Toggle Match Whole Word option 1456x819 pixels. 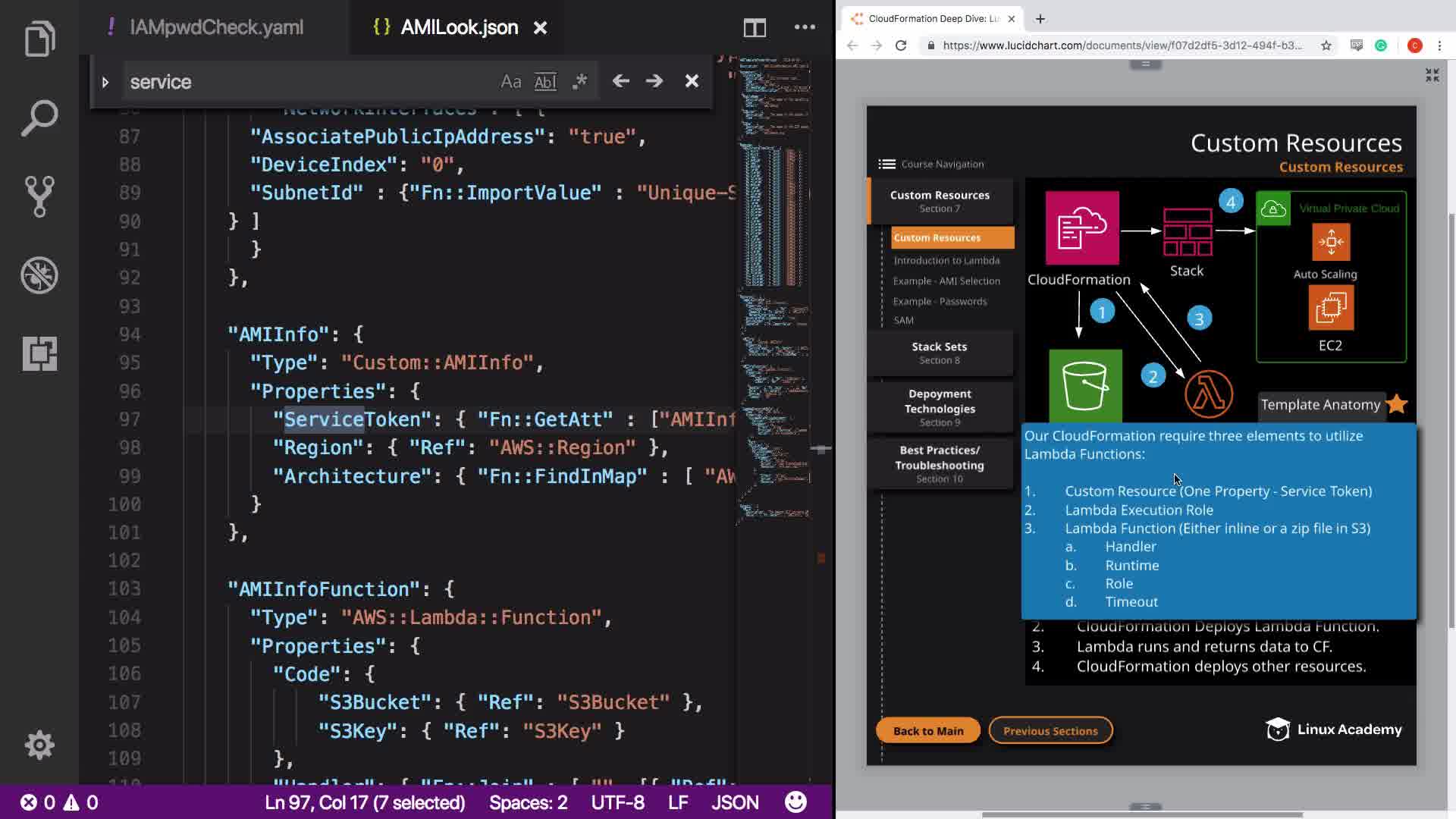pyautogui.click(x=545, y=82)
